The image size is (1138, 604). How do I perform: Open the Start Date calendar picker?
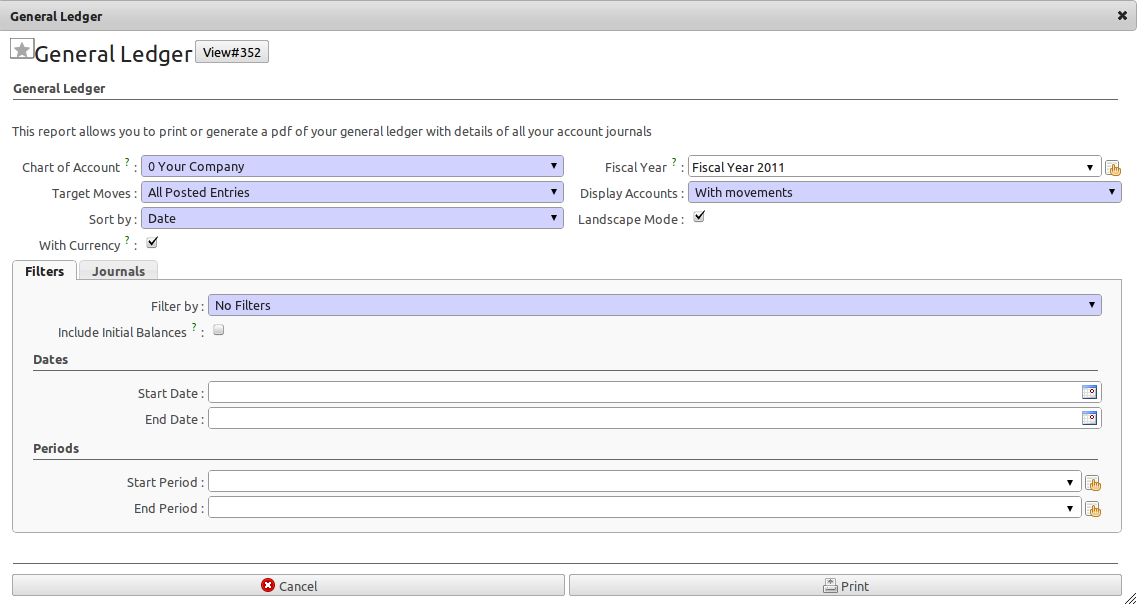1089,392
